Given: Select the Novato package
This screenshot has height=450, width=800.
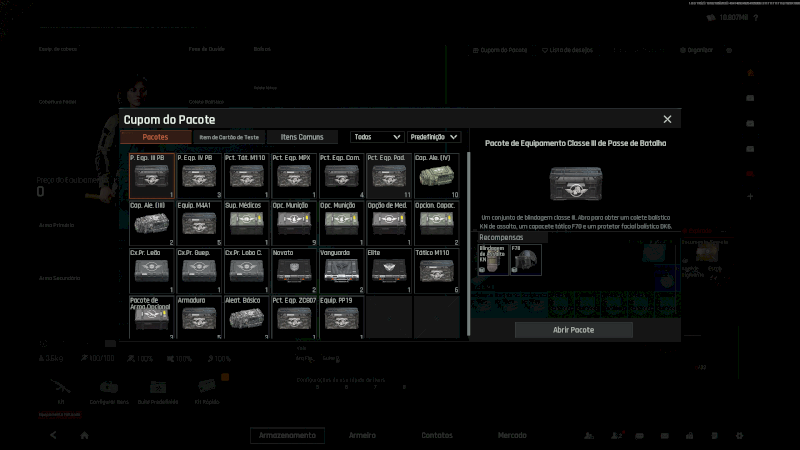Looking at the screenshot, I should (294, 270).
